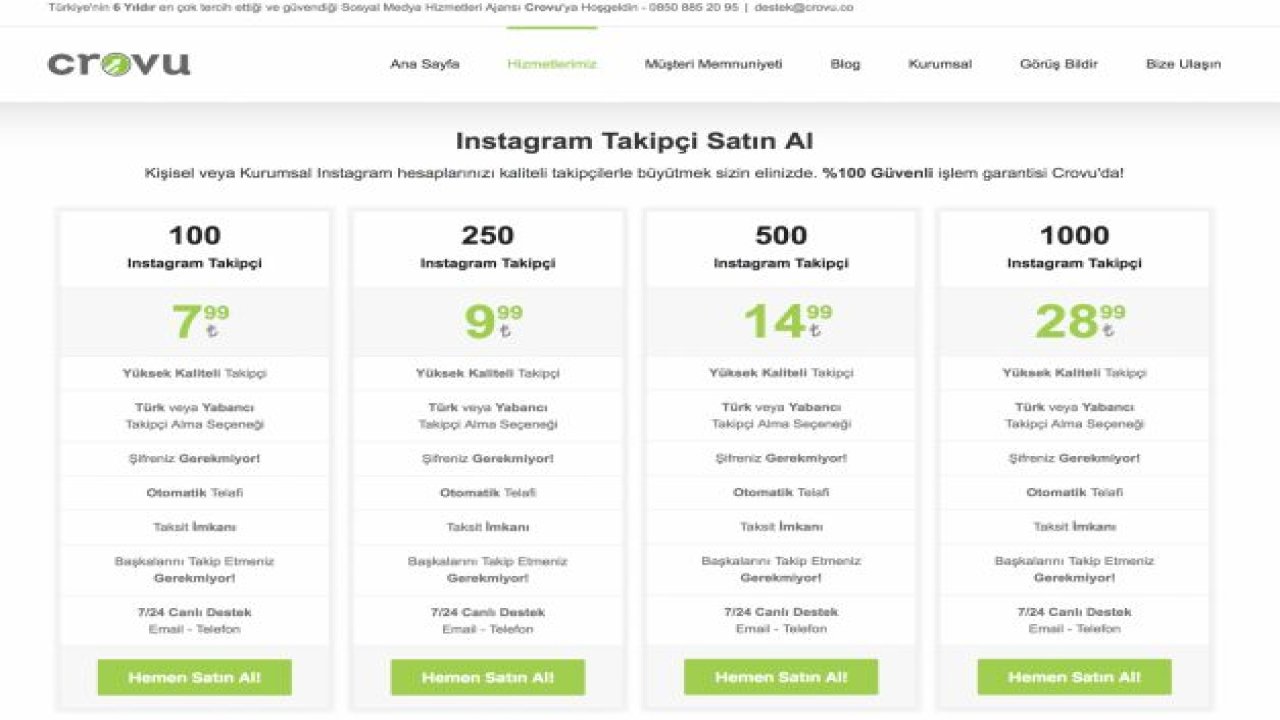Click the 0850 885 20 95 phone number
This screenshot has width=1280, height=720.
click(696, 7)
